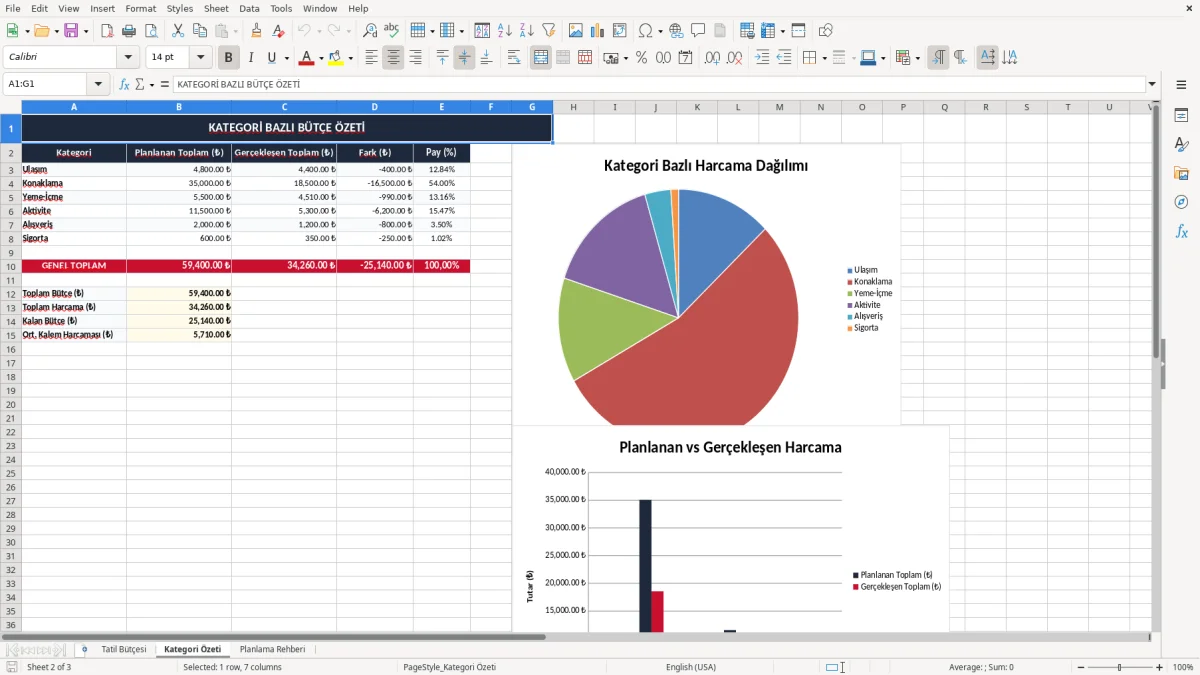Open the Borders dropdown arrow

click(x=823, y=58)
